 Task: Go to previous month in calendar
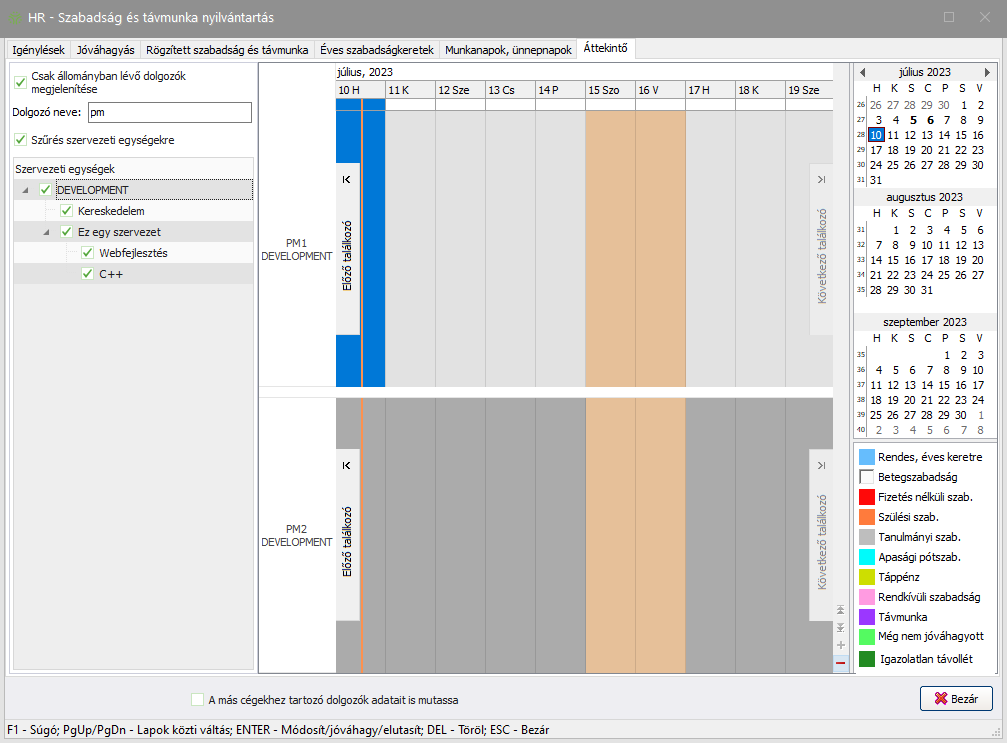coord(863,72)
